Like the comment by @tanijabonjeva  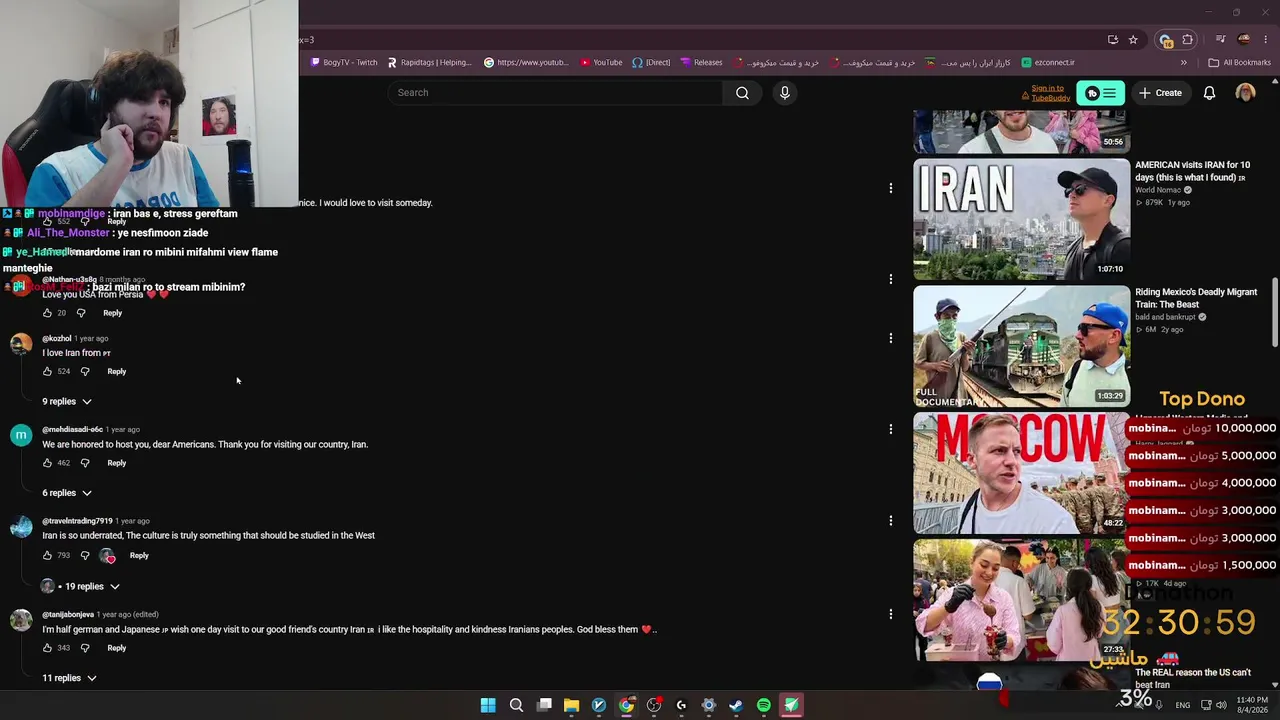tap(47, 648)
